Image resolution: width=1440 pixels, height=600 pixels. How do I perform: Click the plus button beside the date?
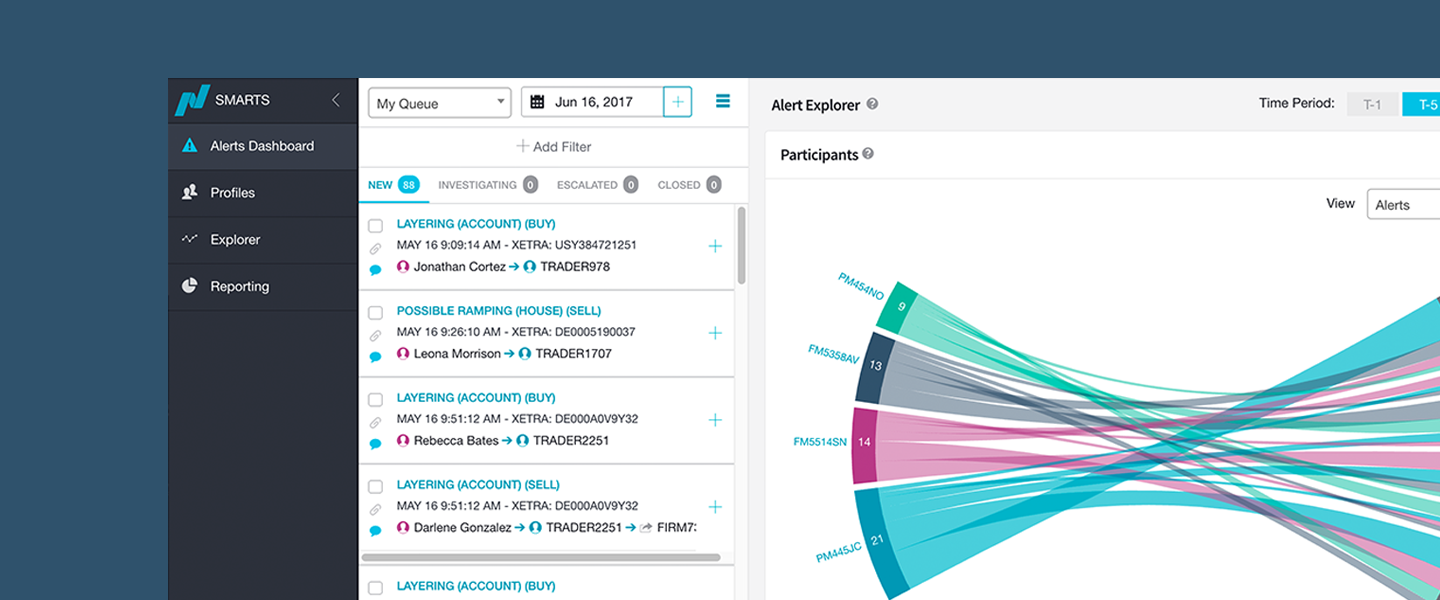tap(677, 102)
